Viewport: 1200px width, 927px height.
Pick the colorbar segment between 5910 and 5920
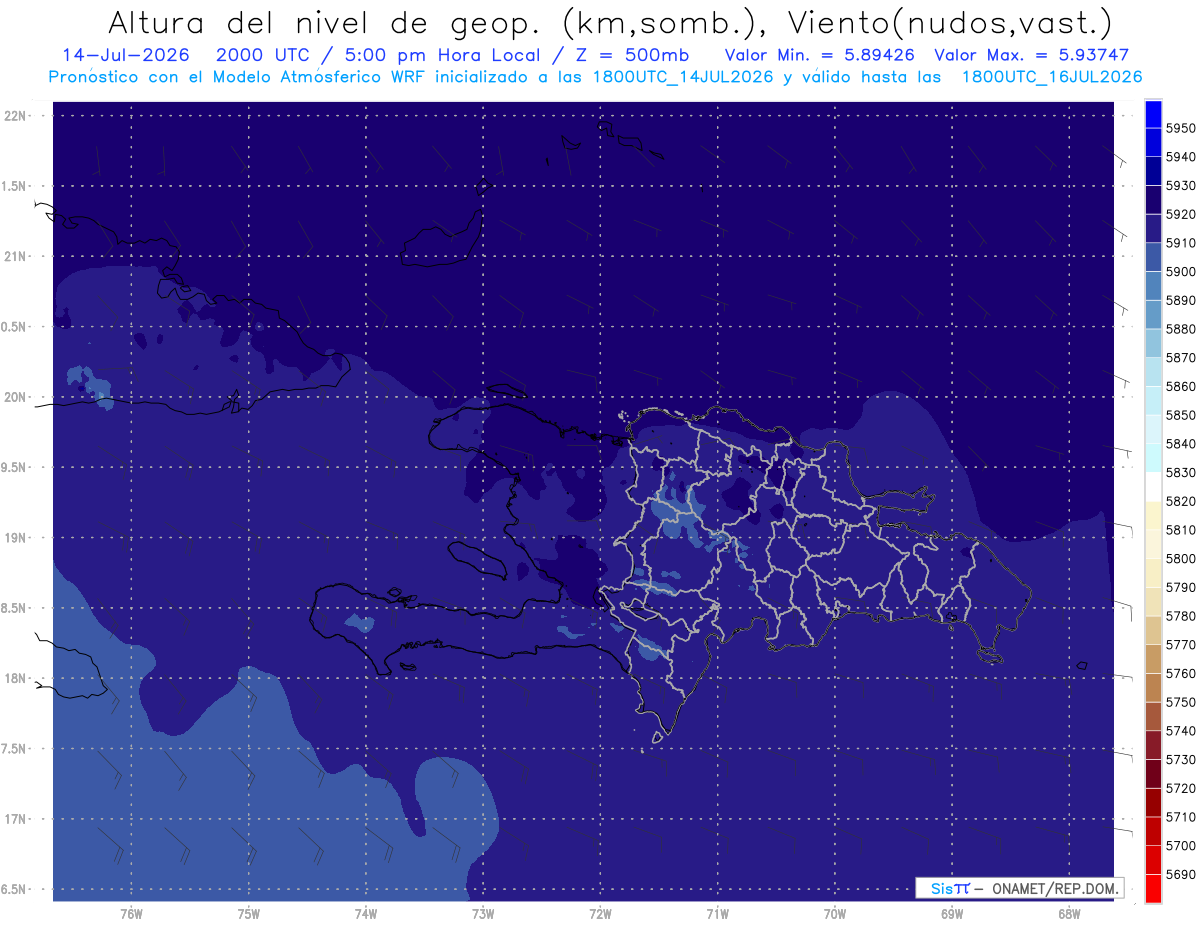click(x=1153, y=228)
